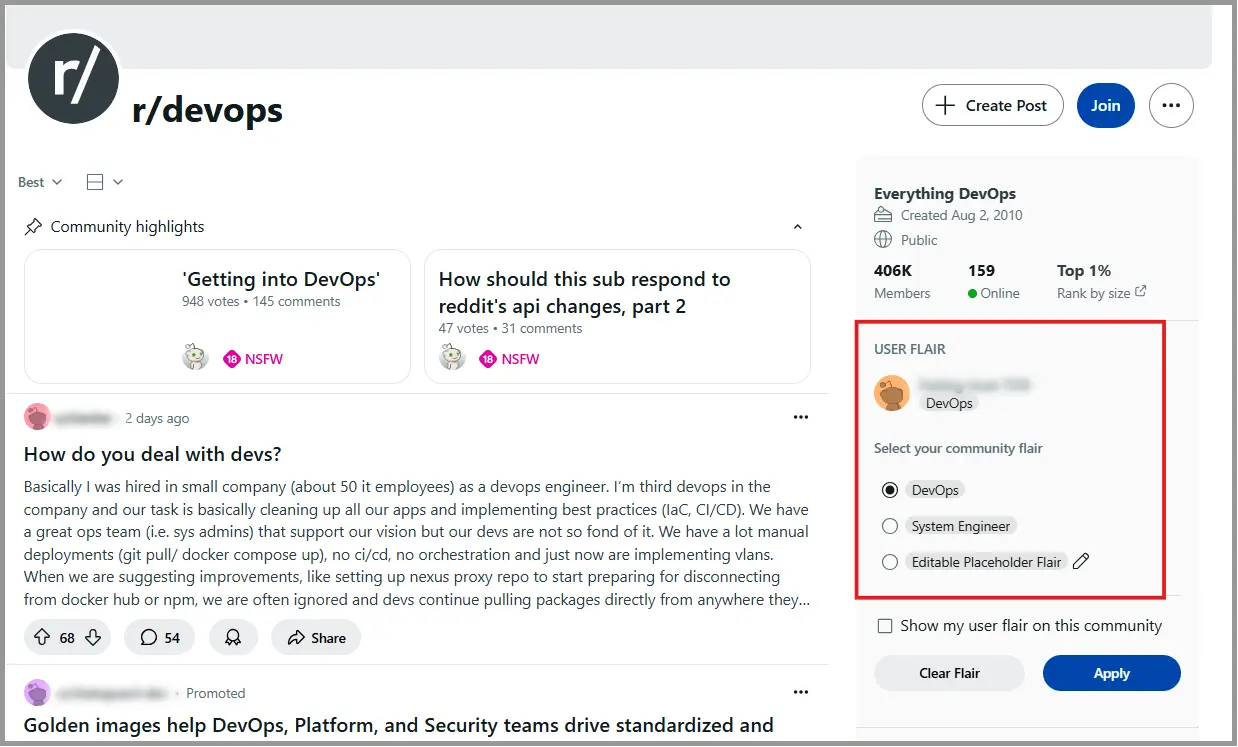Click the avatar on the Promoted post
This screenshot has width=1238, height=747.
(37, 692)
